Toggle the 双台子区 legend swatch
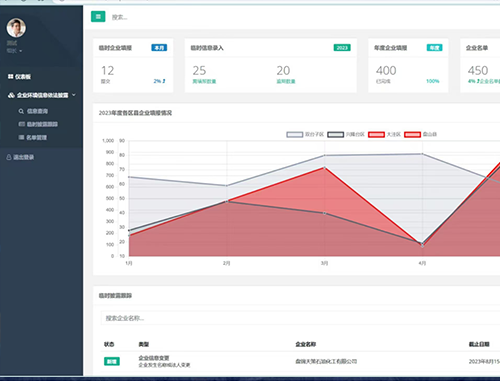This screenshot has width=500, height=381. (295, 134)
